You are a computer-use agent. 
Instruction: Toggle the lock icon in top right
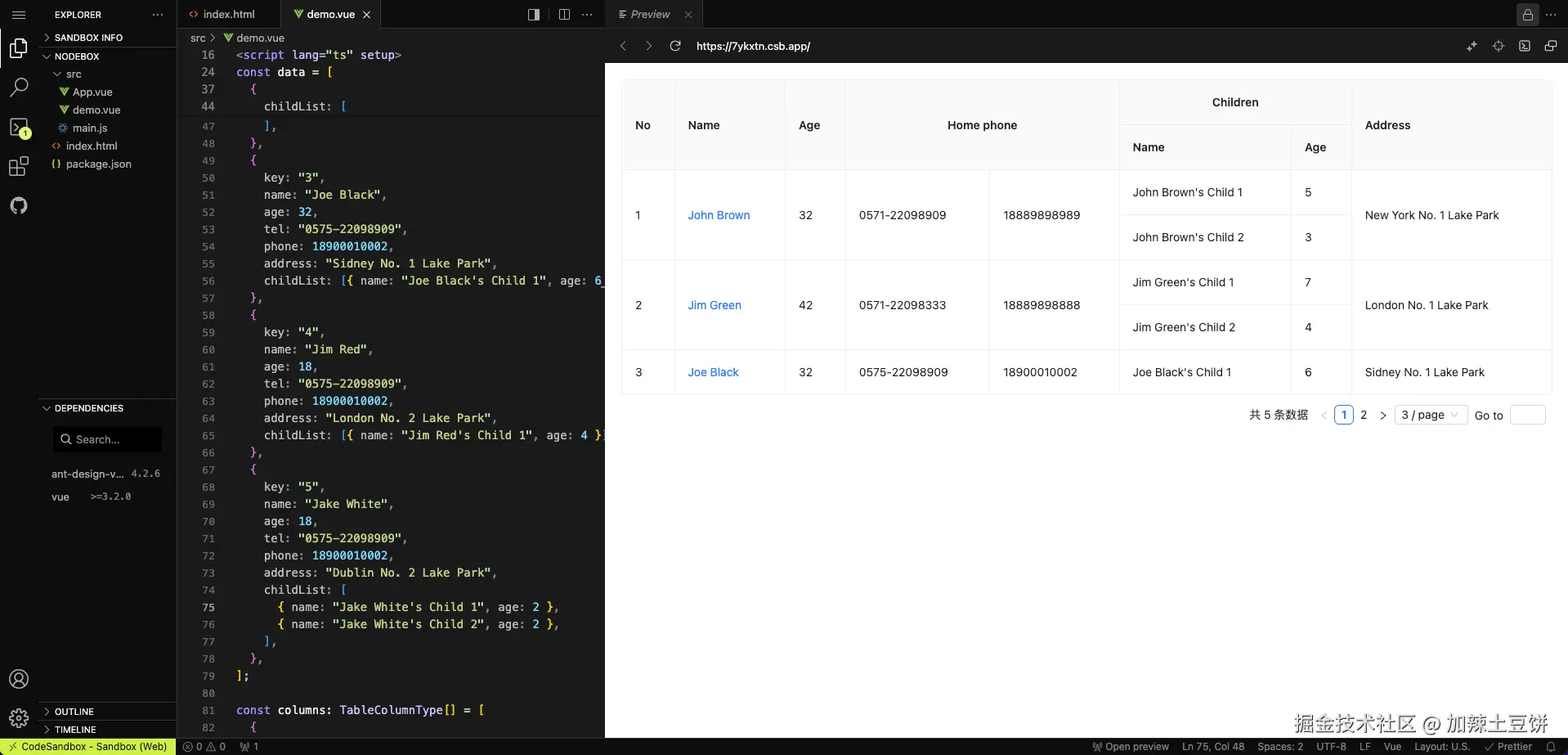click(x=1527, y=15)
